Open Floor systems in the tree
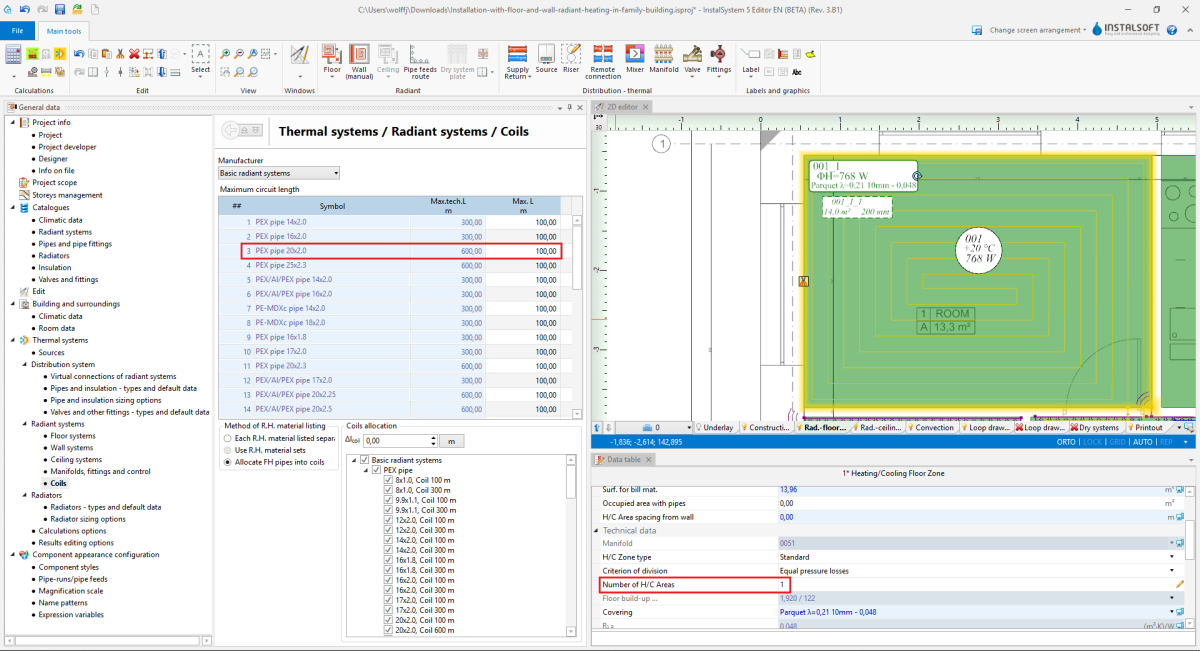Screen dimensions: 1200x651 click(73, 436)
